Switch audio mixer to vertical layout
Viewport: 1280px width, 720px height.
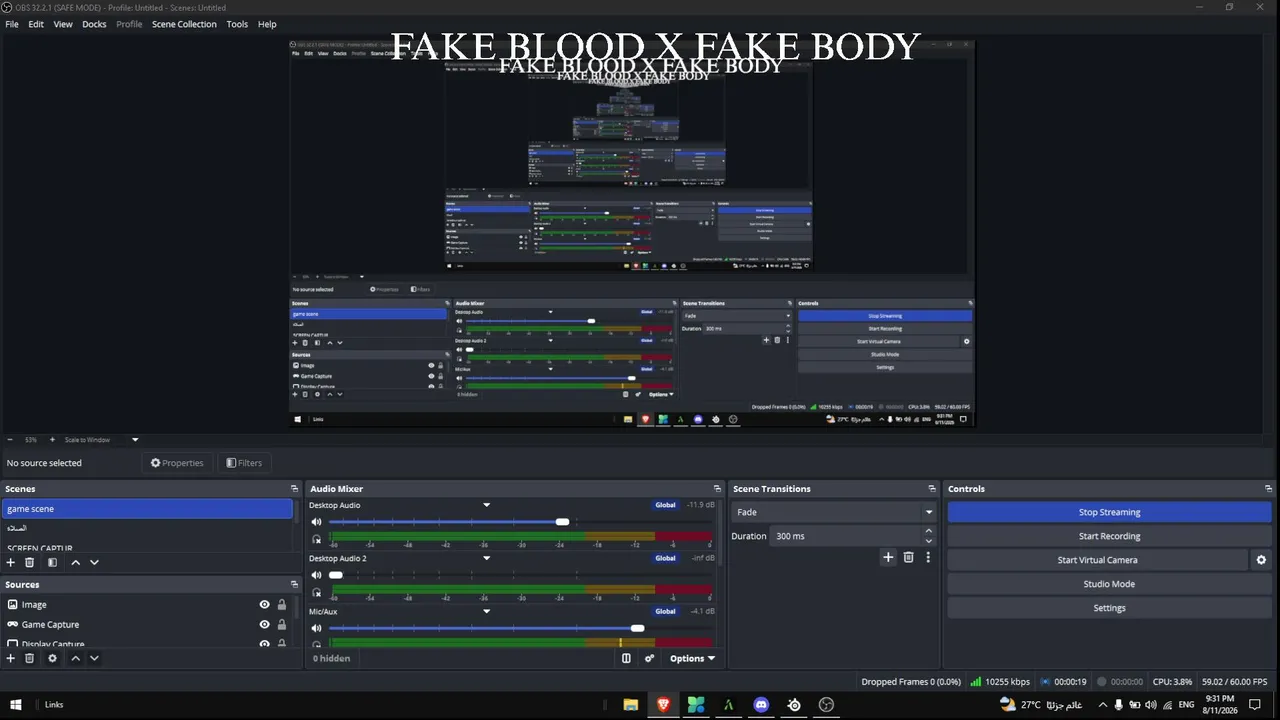point(626,658)
